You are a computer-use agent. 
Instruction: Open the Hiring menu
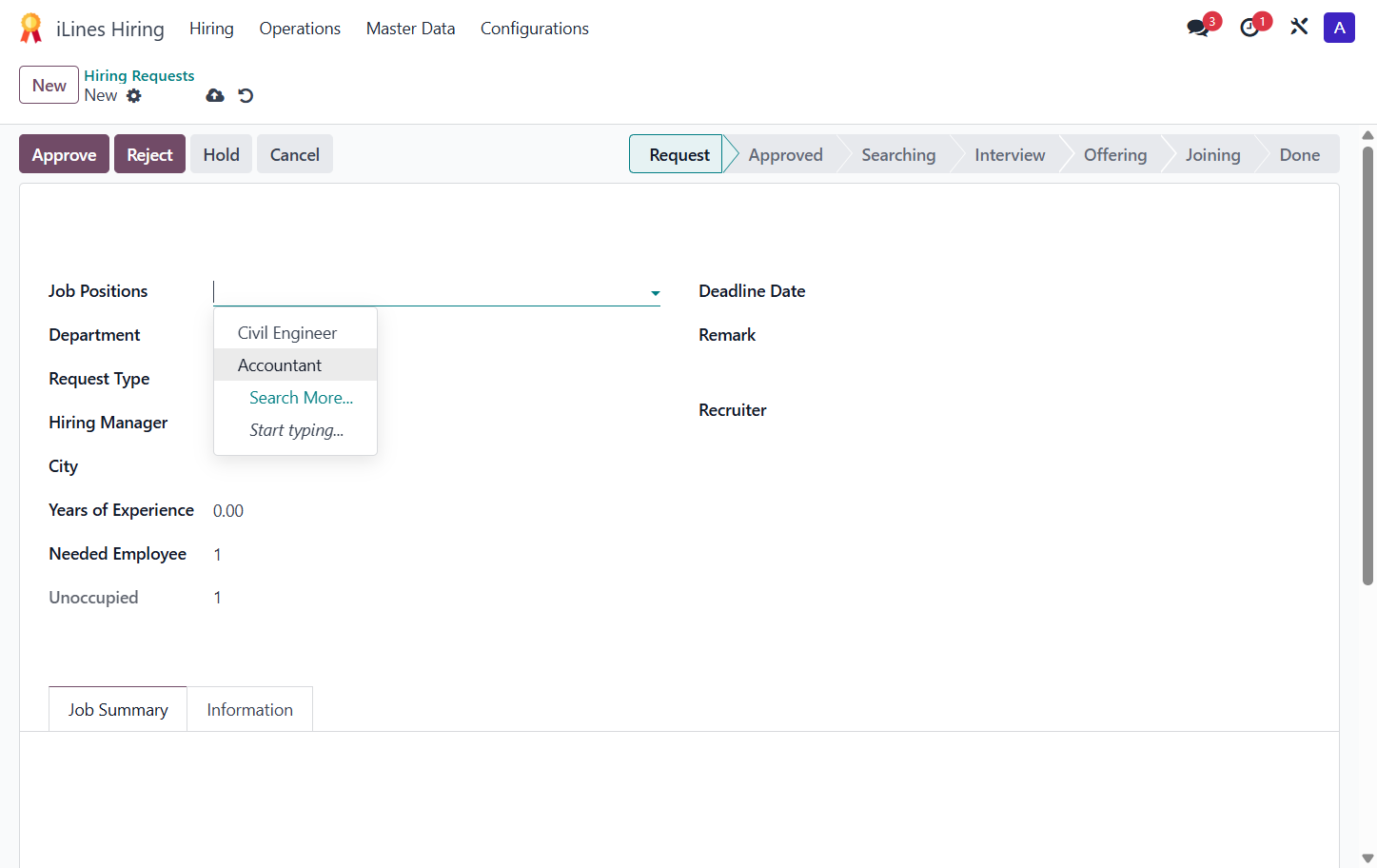[211, 29]
